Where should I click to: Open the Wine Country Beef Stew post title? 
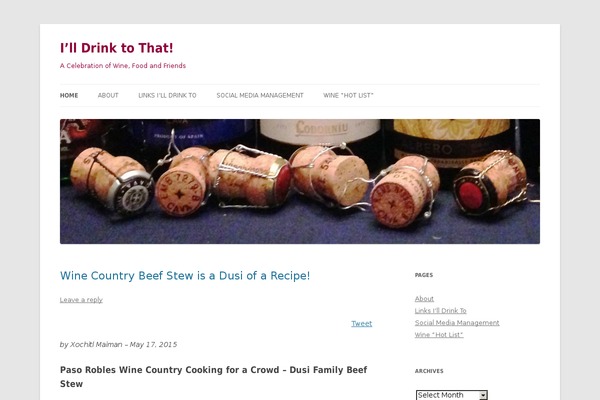[x=185, y=276]
